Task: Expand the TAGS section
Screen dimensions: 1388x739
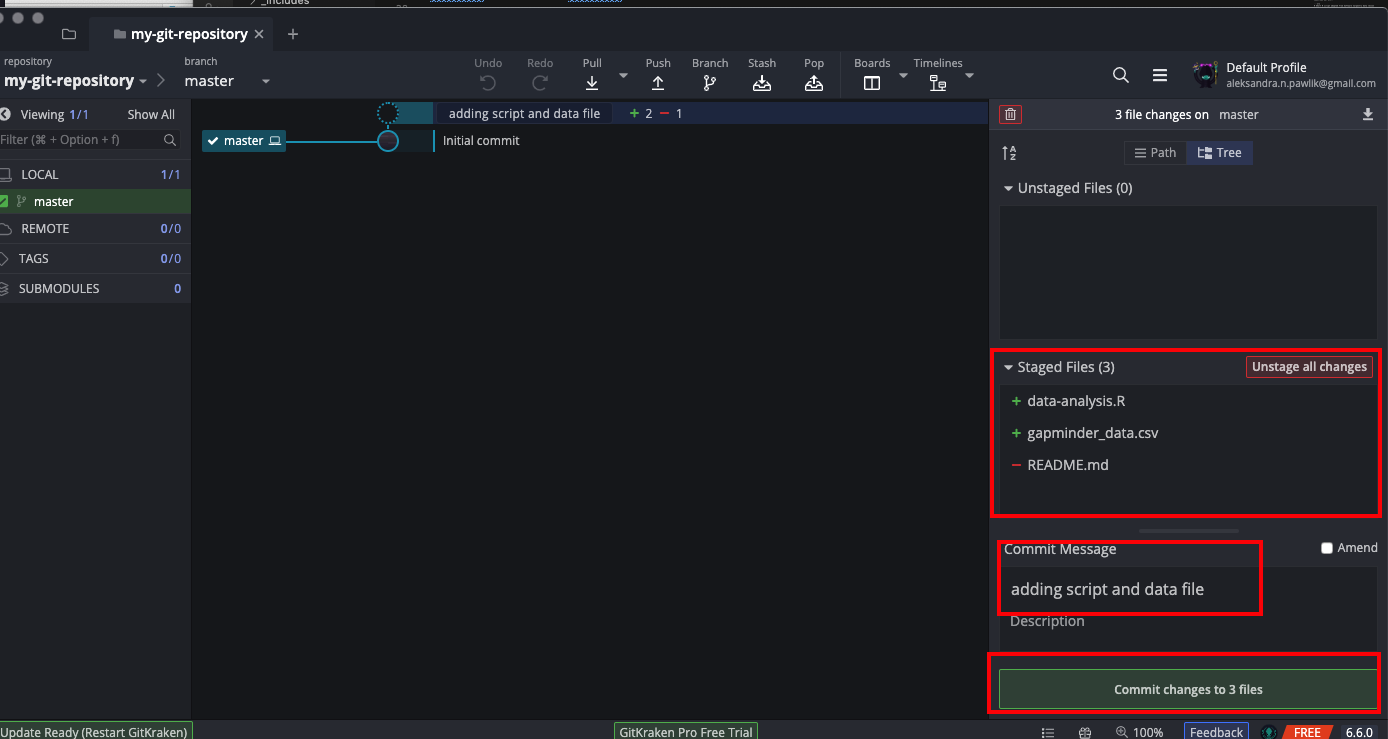Action: (x=95, y=258)
